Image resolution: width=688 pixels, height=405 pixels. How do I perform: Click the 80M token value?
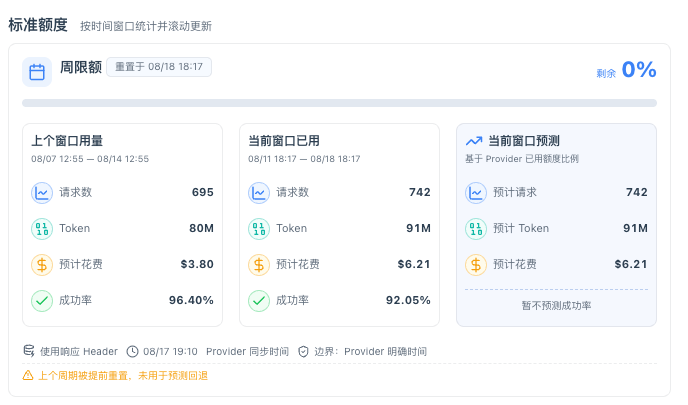(201, 228)
